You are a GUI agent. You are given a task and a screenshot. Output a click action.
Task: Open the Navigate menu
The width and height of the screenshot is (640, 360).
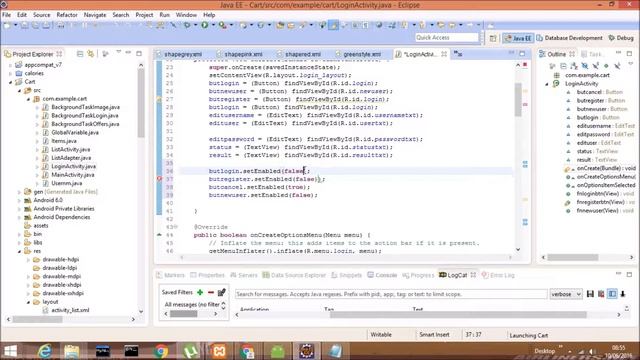click(95, 15)
